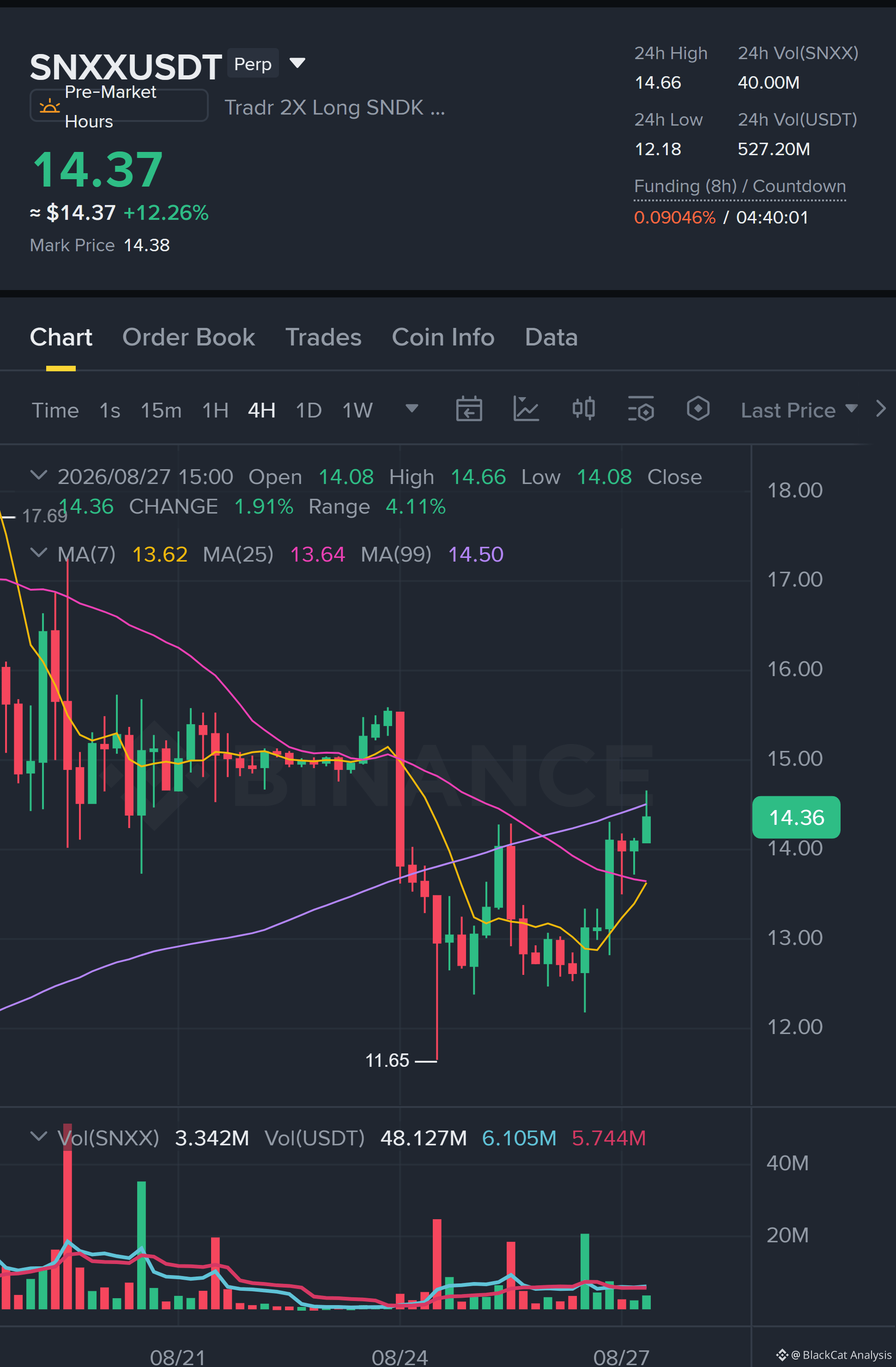
Task: Open the Pre-Market Hours info badge
Action: click(119, 106)
